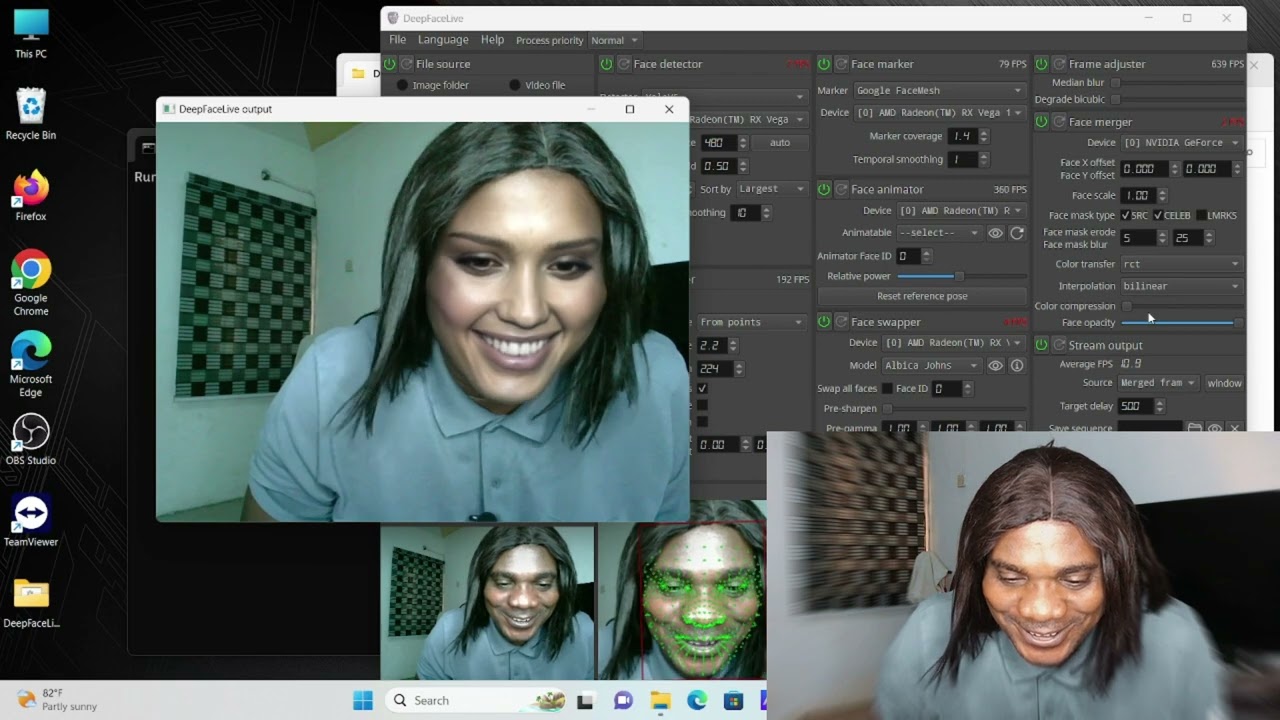Open the Interpolation dropdown showing bilinear
The image size is (1280, 720).
point(1181,286)
